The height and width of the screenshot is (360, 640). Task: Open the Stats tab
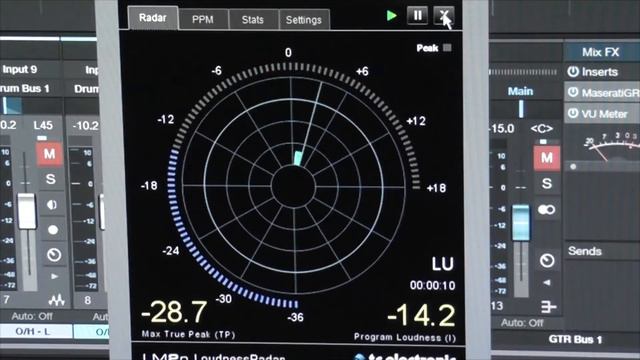coord(253,20)
